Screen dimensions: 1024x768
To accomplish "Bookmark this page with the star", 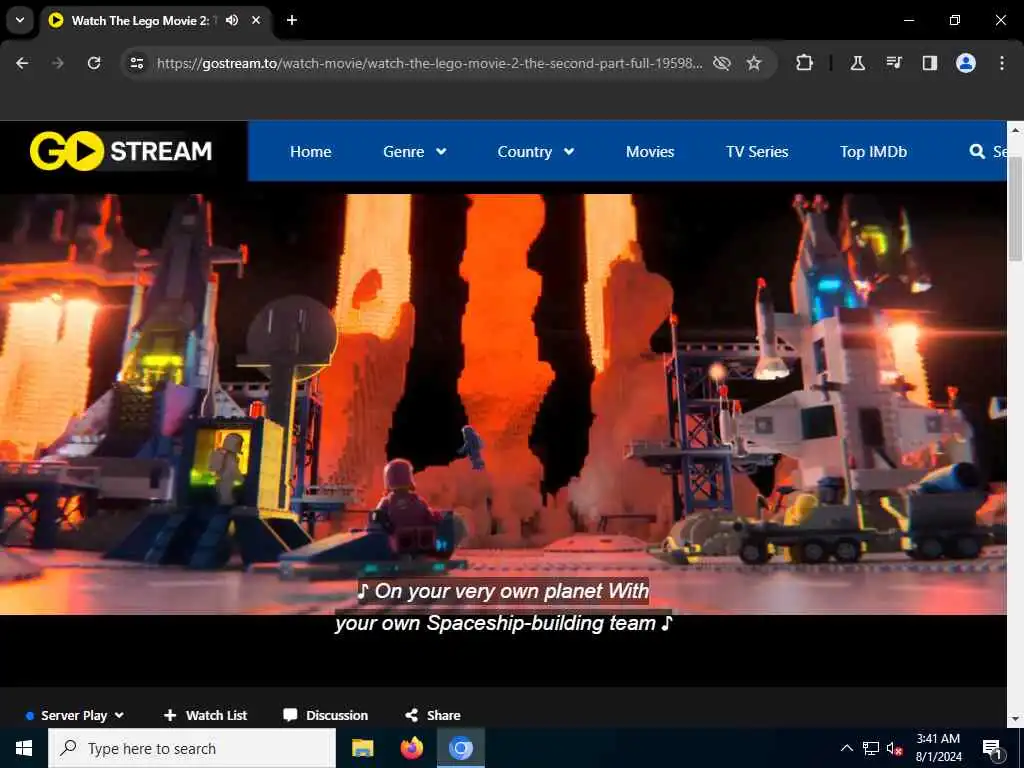I will [754, 63].
